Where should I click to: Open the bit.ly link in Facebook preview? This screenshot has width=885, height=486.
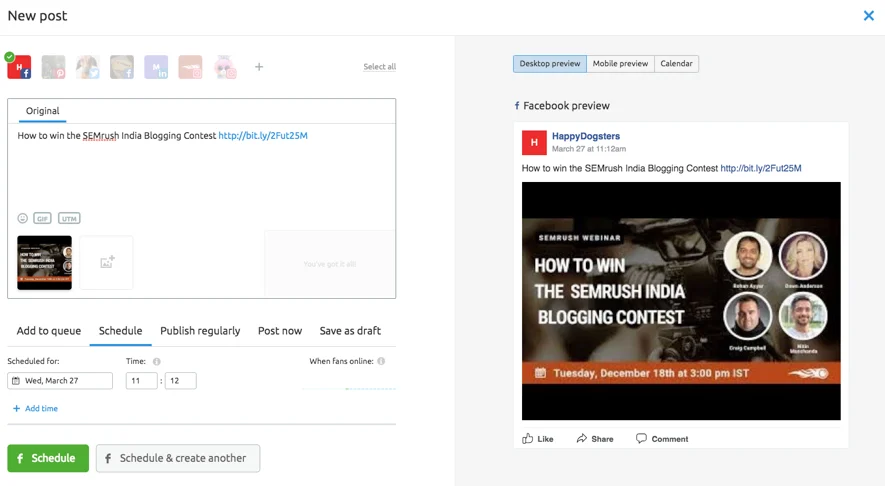(x=761, y=168)
